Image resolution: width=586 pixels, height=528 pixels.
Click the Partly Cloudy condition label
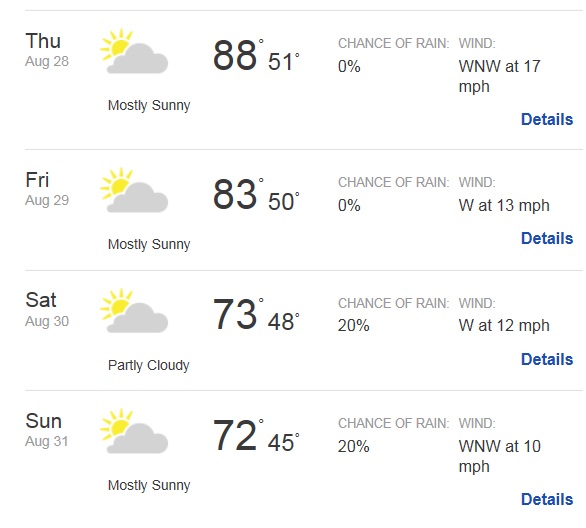[x=148, y=365]
